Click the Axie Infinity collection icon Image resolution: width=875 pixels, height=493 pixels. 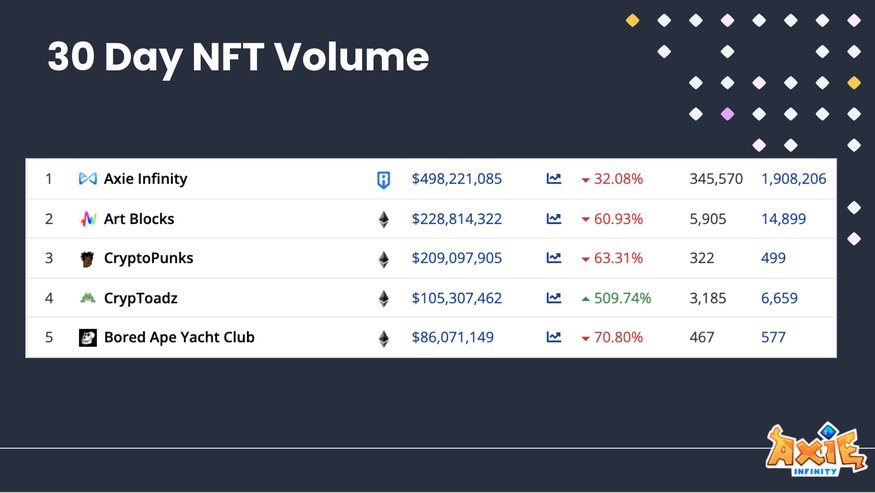coord(87,179)
